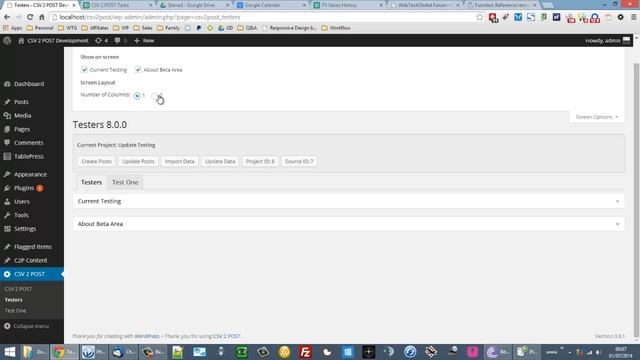This screenshot has width=640, height=360.
Task: Open the Testers submenu item
Action: pyautogui.click(x=13, y=300)
